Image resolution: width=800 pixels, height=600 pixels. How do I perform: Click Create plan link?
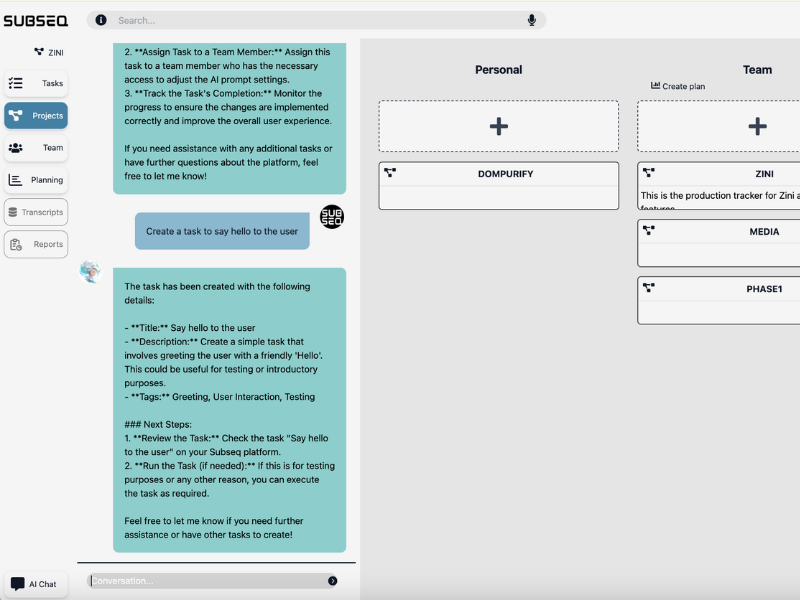pyautogui.click(x=678, y=86)
